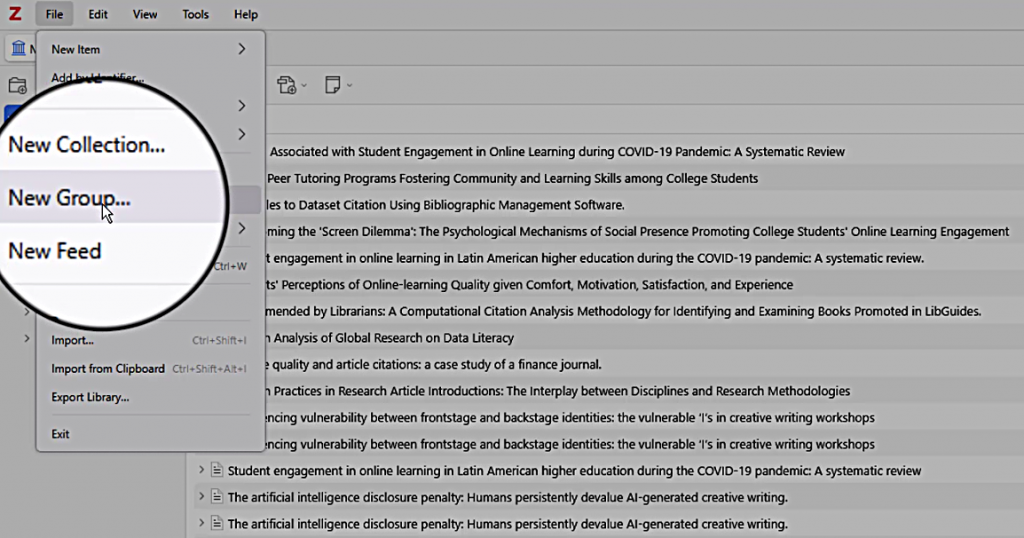Choose Export Library... from the File menu
Screen dimensions: 1024x538
90,397
